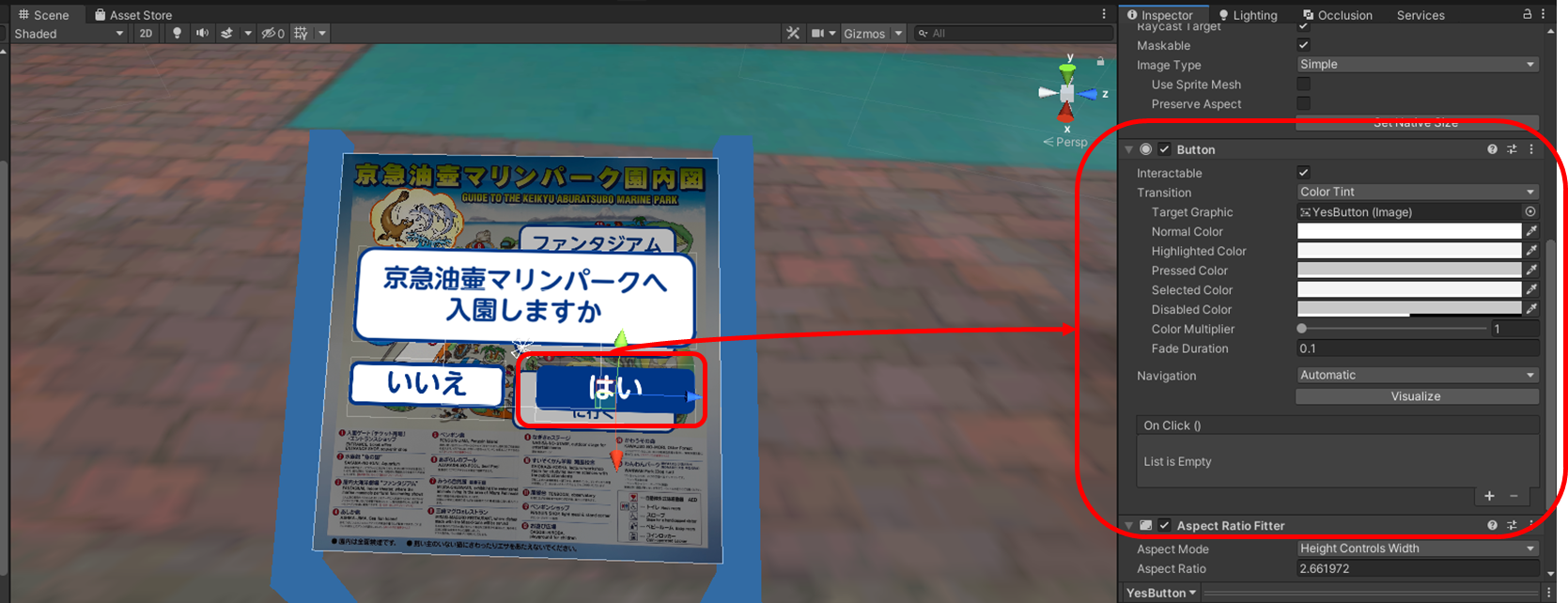The height and width of the screenshot is (603, 1568).
Task: Open Target Graphic object picker circle
Action: 1530,212
